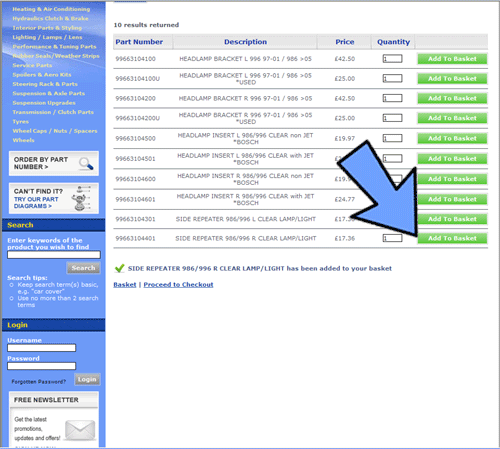This screenshot has width=500, height=449.
Task: Open Heating & Air Conditioning category
Action: pyautogui.click(x=51, y=9)
